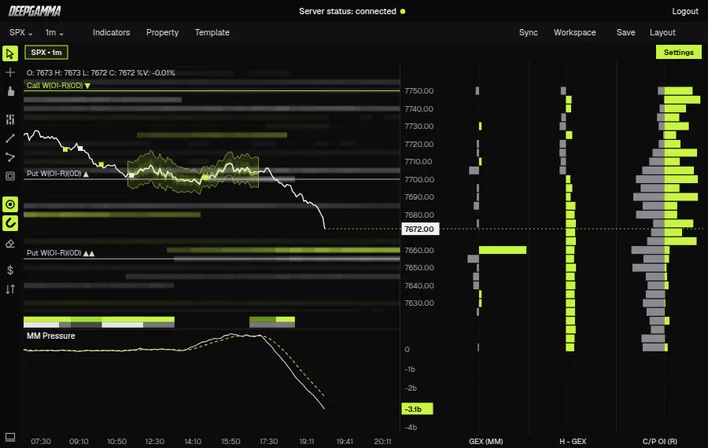Open the Settings panel
708x448 pixels.
click(679, 52)
